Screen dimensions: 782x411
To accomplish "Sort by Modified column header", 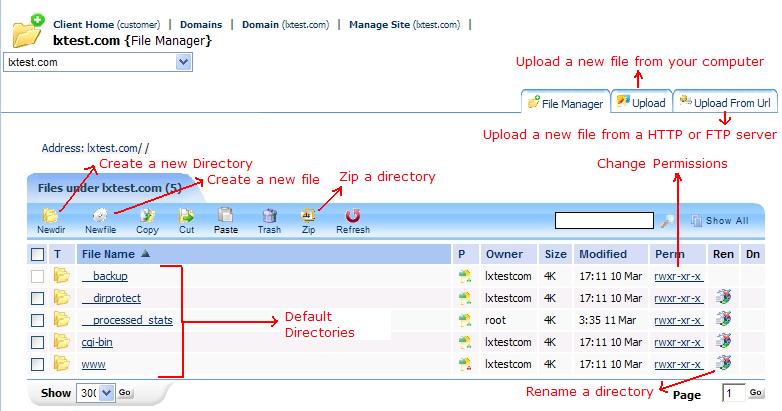I will click(603, 254).
